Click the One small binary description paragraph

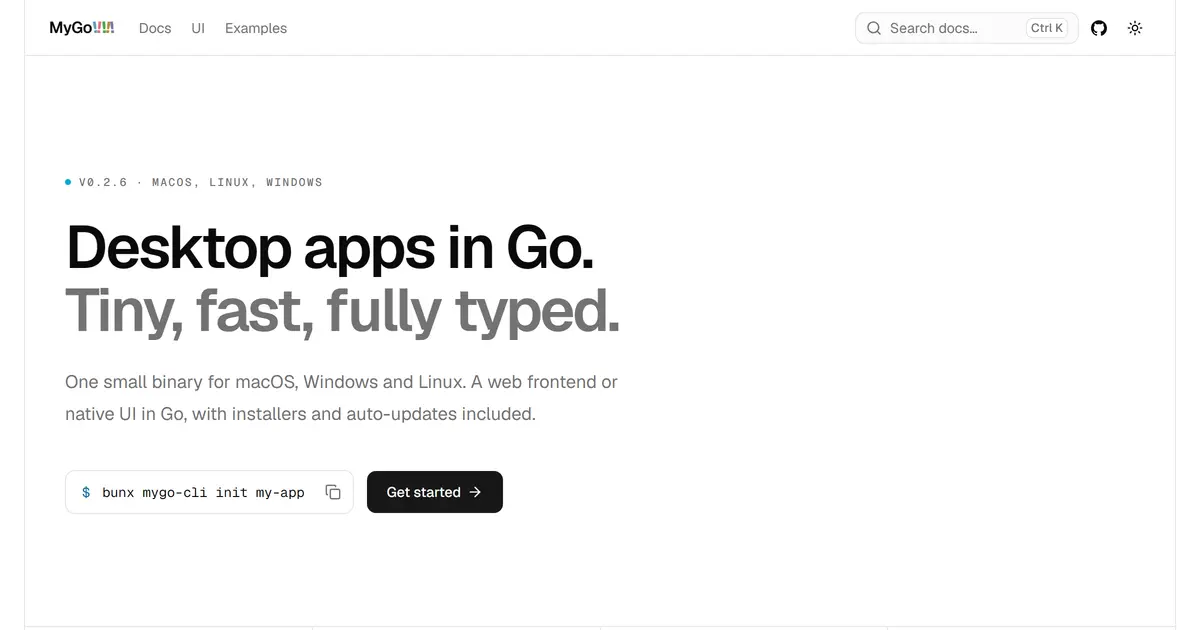coord(341,398)
